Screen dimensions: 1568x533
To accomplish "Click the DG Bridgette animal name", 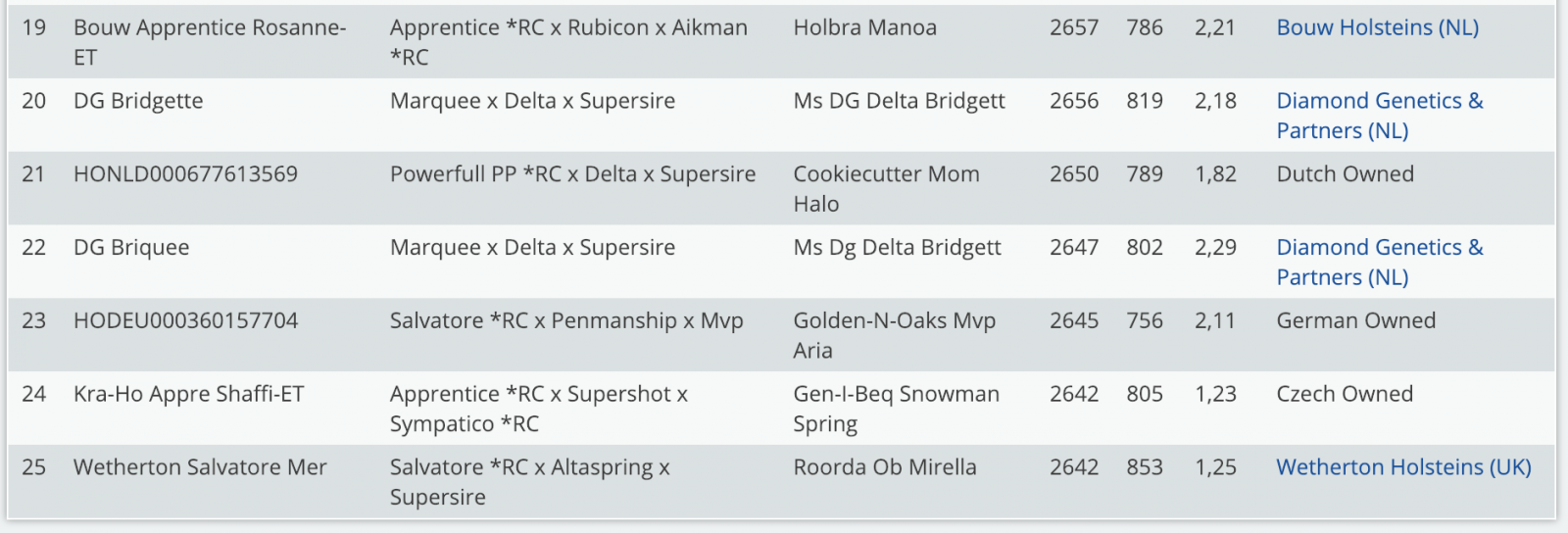I will tap(138, 101).
